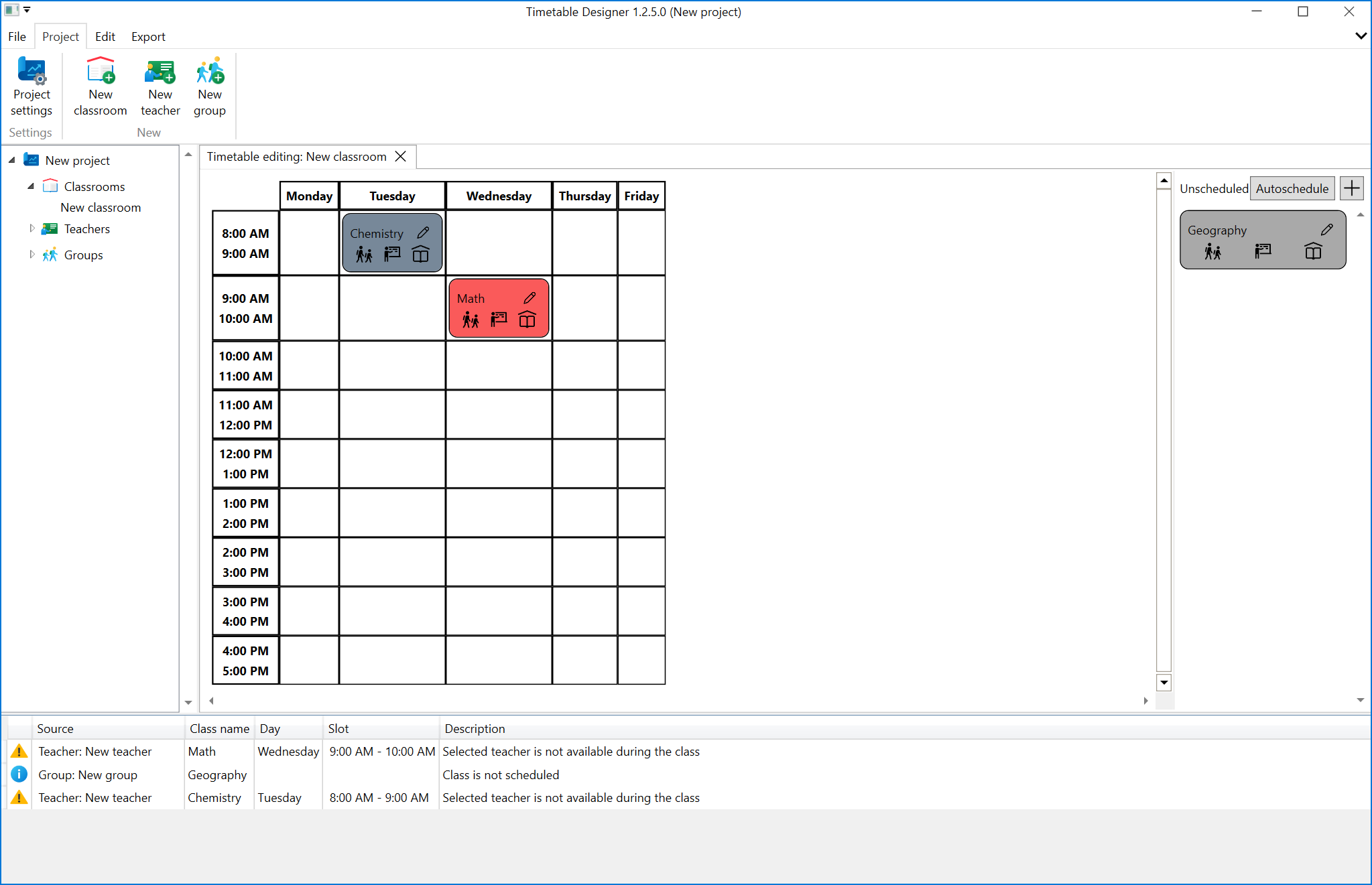Collapse the Classrooms tree node
Screen dimensions: 1372x885
tap(31, 186)
